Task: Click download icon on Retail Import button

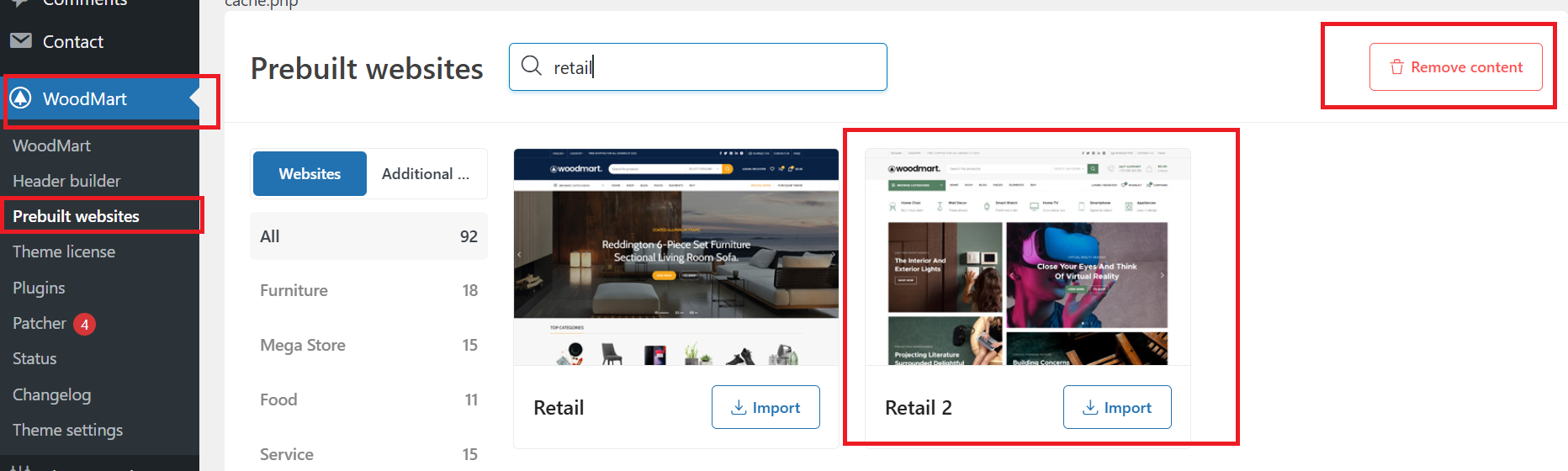Action: coord(739,407)
